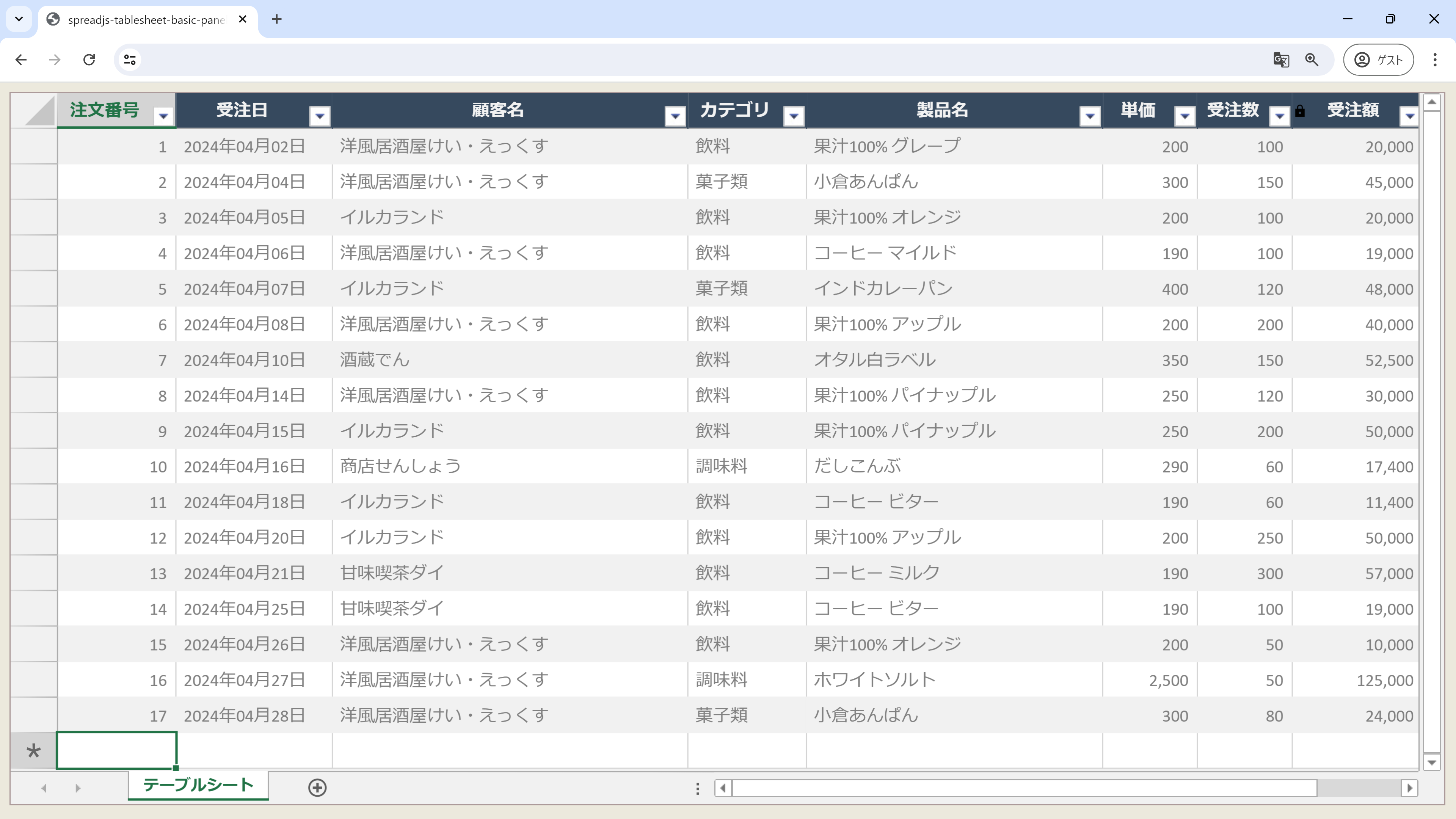The image size is (1456, 819).
Task: Select the テーブルシート sheet tab
Action: 198,785
